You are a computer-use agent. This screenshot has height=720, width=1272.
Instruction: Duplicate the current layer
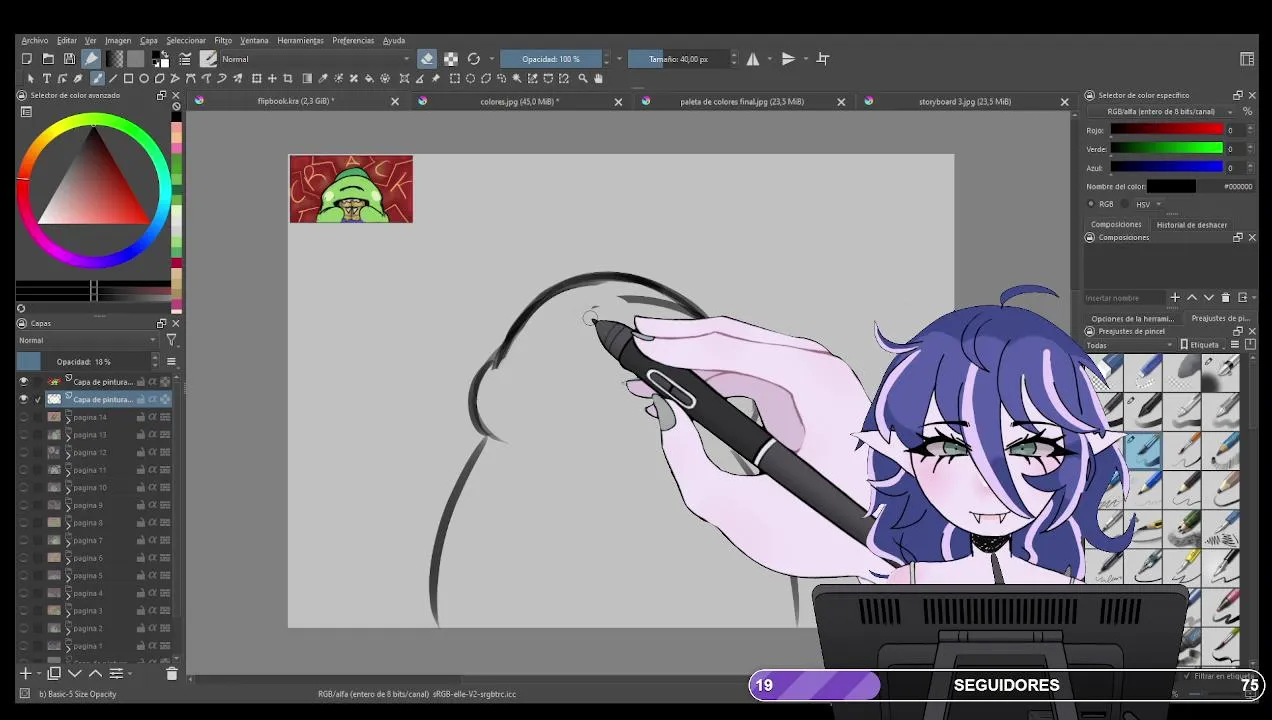54,674
